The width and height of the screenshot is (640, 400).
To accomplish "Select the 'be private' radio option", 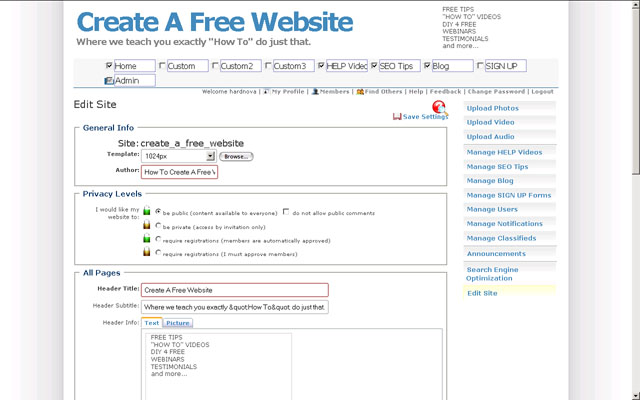I will pyautogui.click(x=158, y=226).
